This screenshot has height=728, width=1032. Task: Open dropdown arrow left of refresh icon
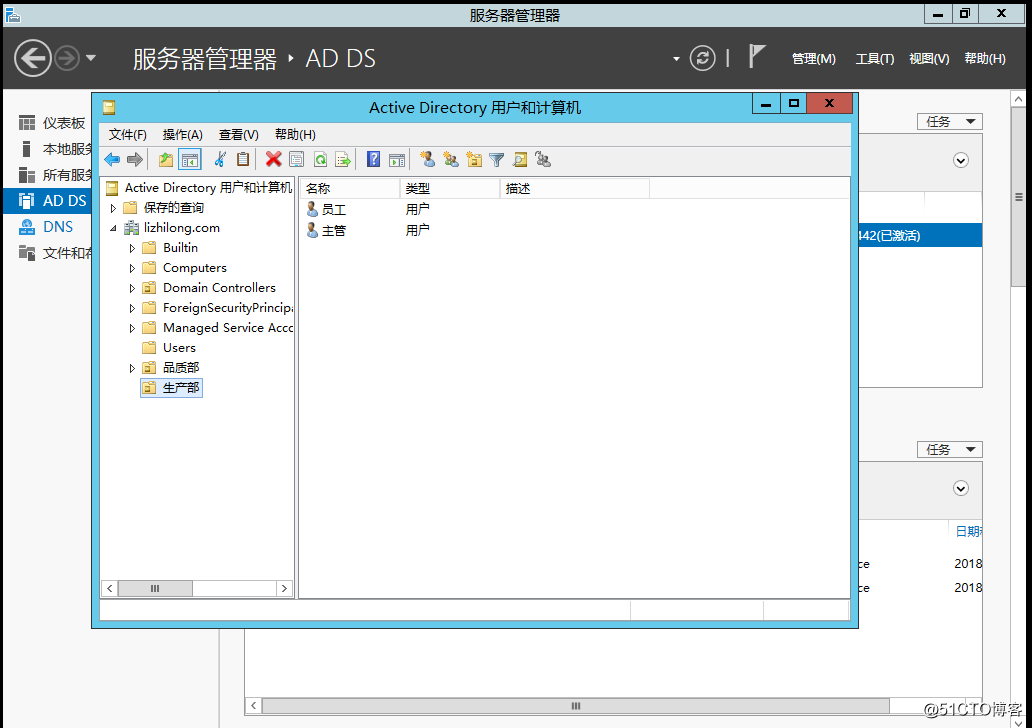click(x=676, y=59)
